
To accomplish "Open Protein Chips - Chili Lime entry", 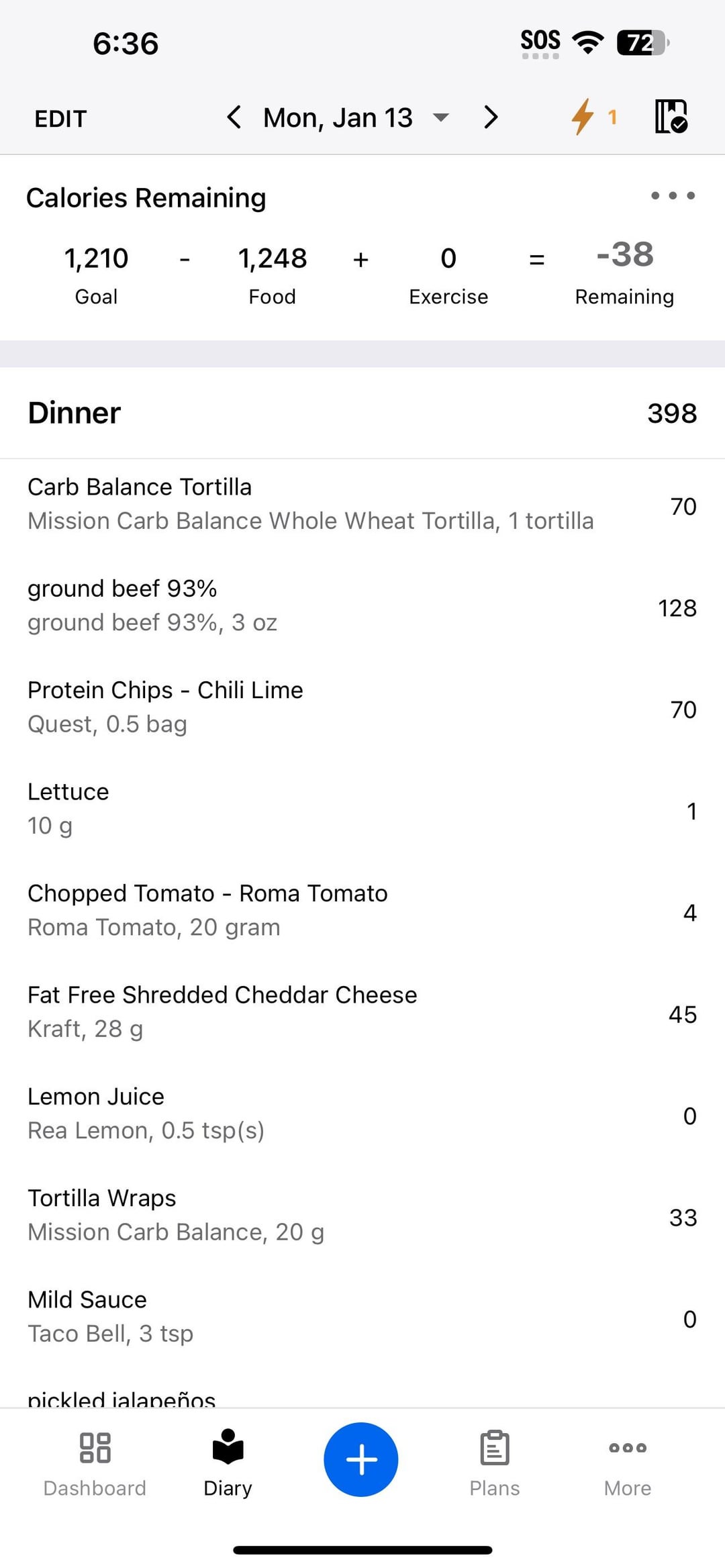I will (362, 707).
